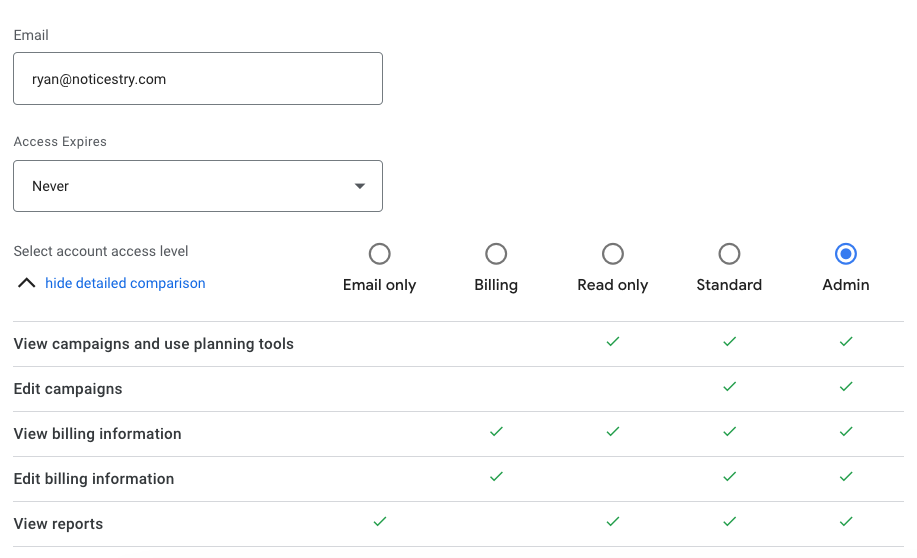Image resolution: width=917 pixels, height=558 pixels.
Task: Select the Email only radio button
Action: click(x=379, y=254)
